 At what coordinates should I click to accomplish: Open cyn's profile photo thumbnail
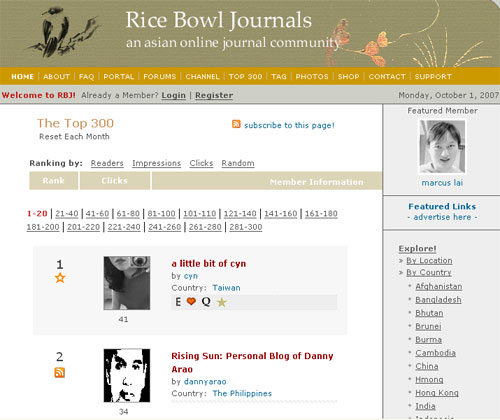pyautogui.click(x=127, y=283)
